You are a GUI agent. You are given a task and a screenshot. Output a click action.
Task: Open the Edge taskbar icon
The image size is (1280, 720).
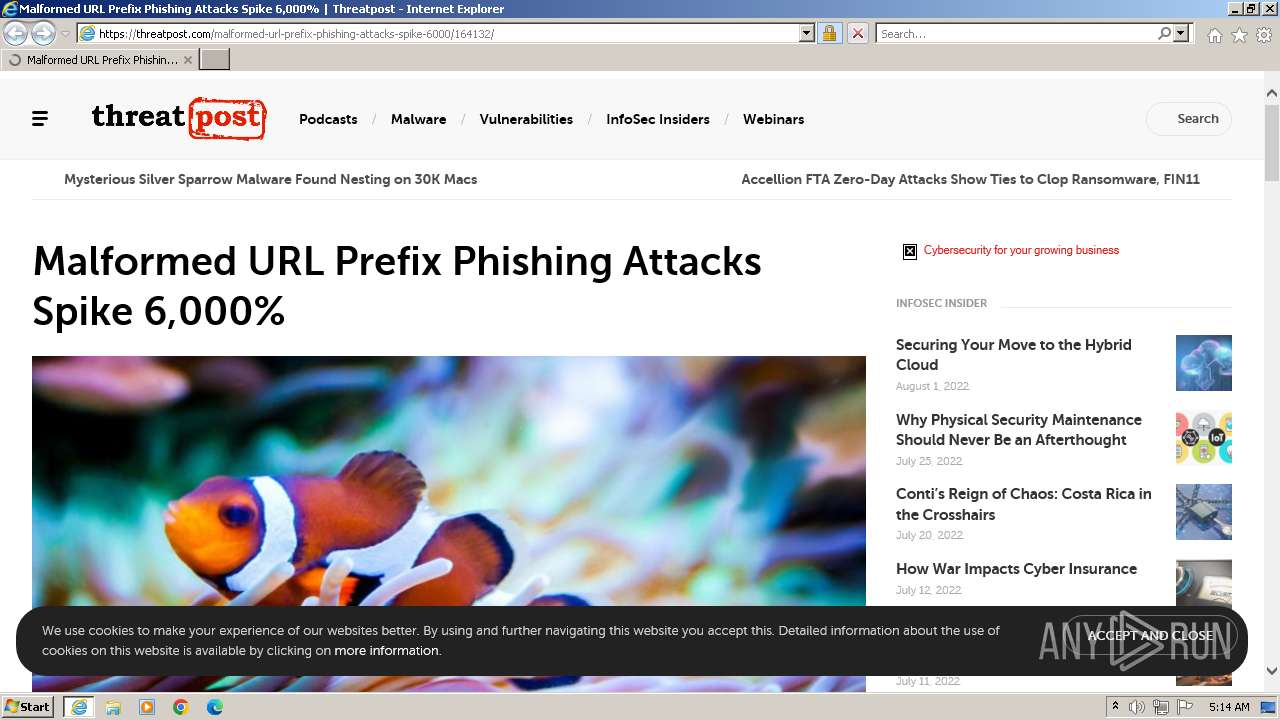[215, 707]
